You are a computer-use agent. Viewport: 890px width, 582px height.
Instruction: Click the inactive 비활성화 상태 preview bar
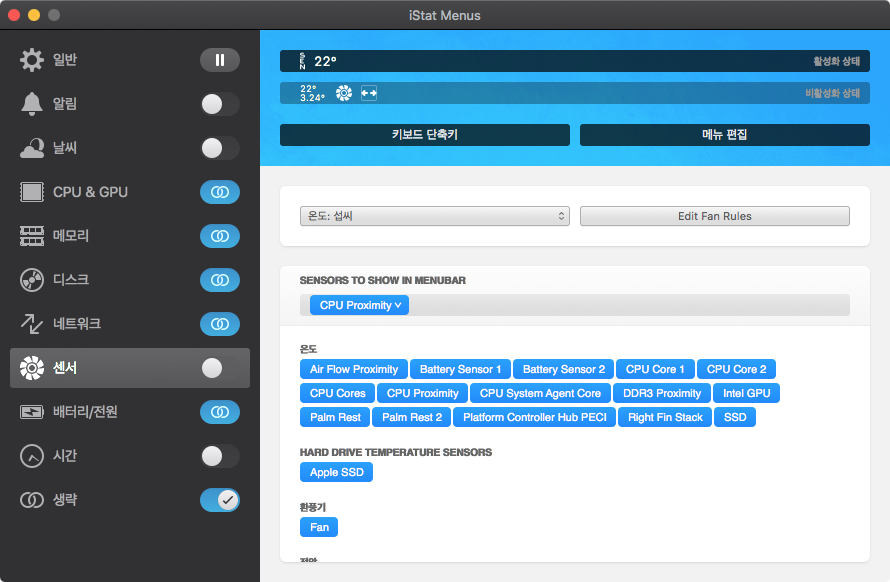575,93
